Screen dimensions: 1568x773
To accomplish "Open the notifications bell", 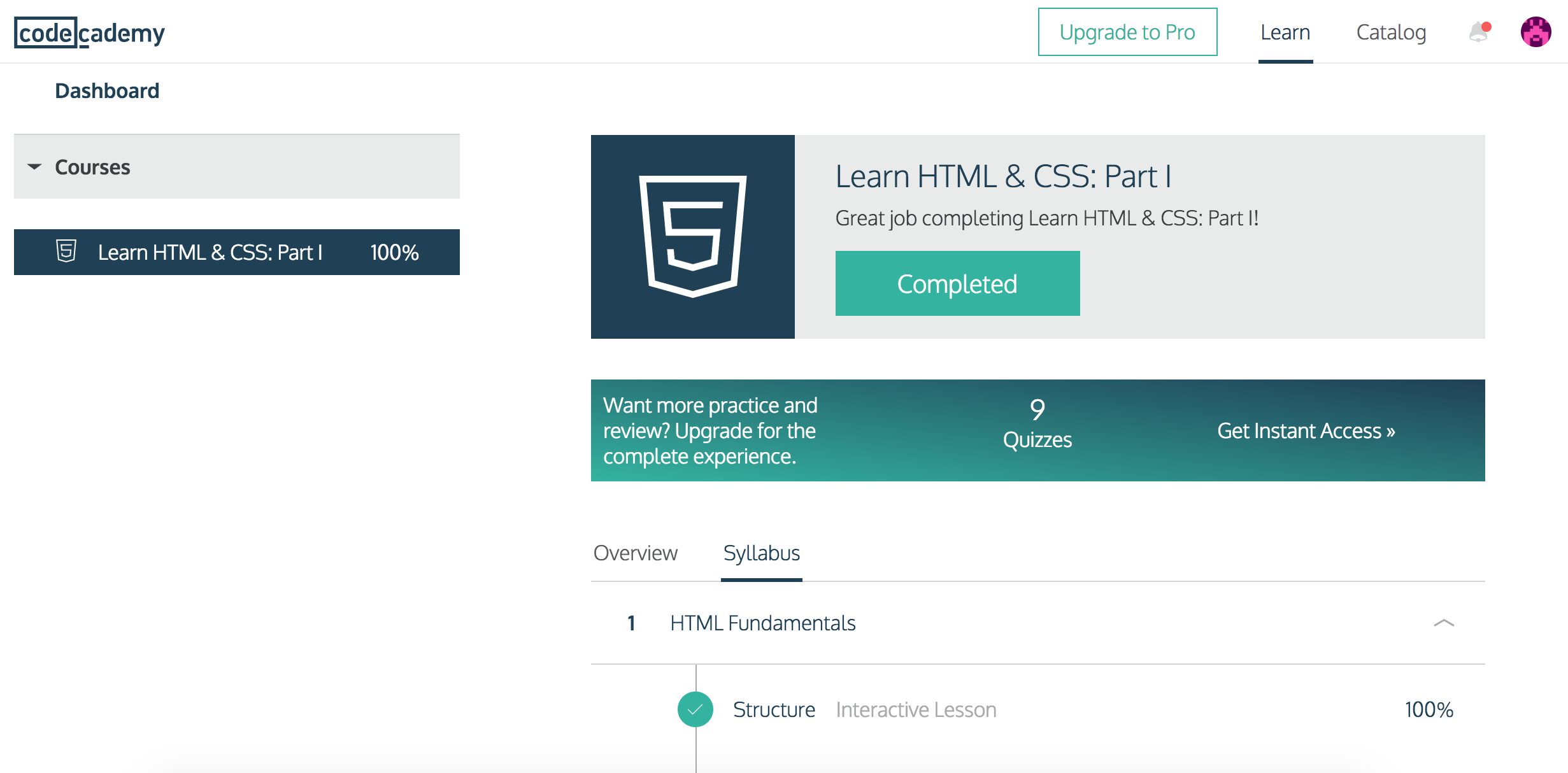I will [1479, 32].
